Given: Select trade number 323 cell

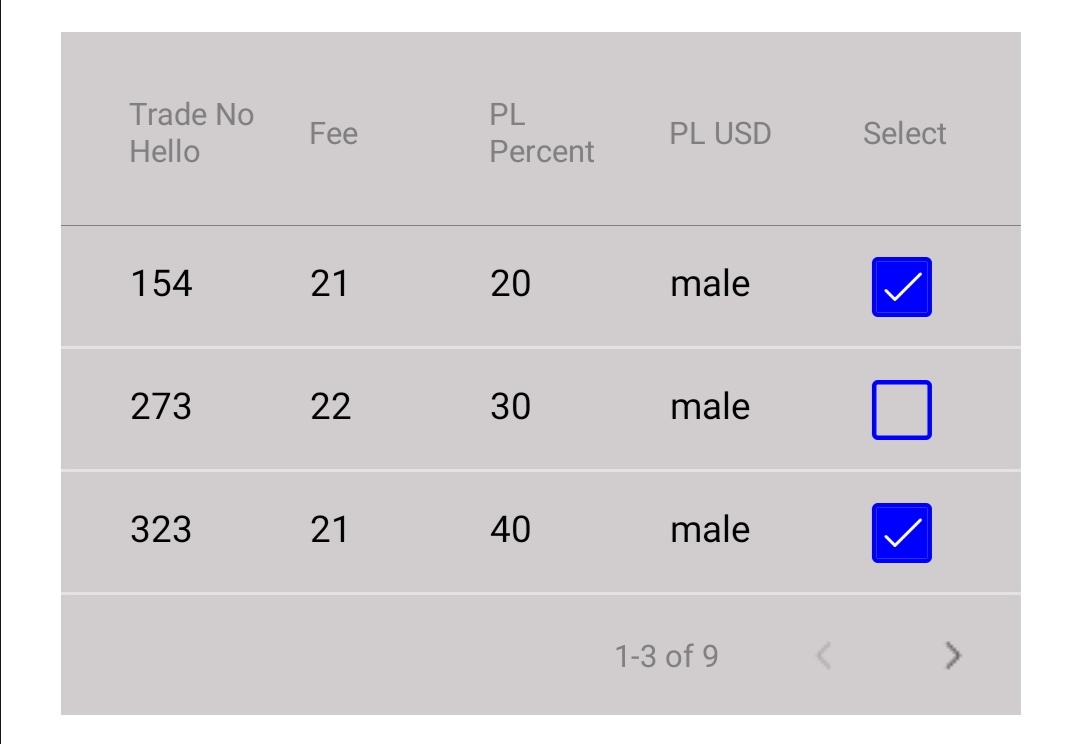Looking at the screenshot, I should (x=161, y=529).
